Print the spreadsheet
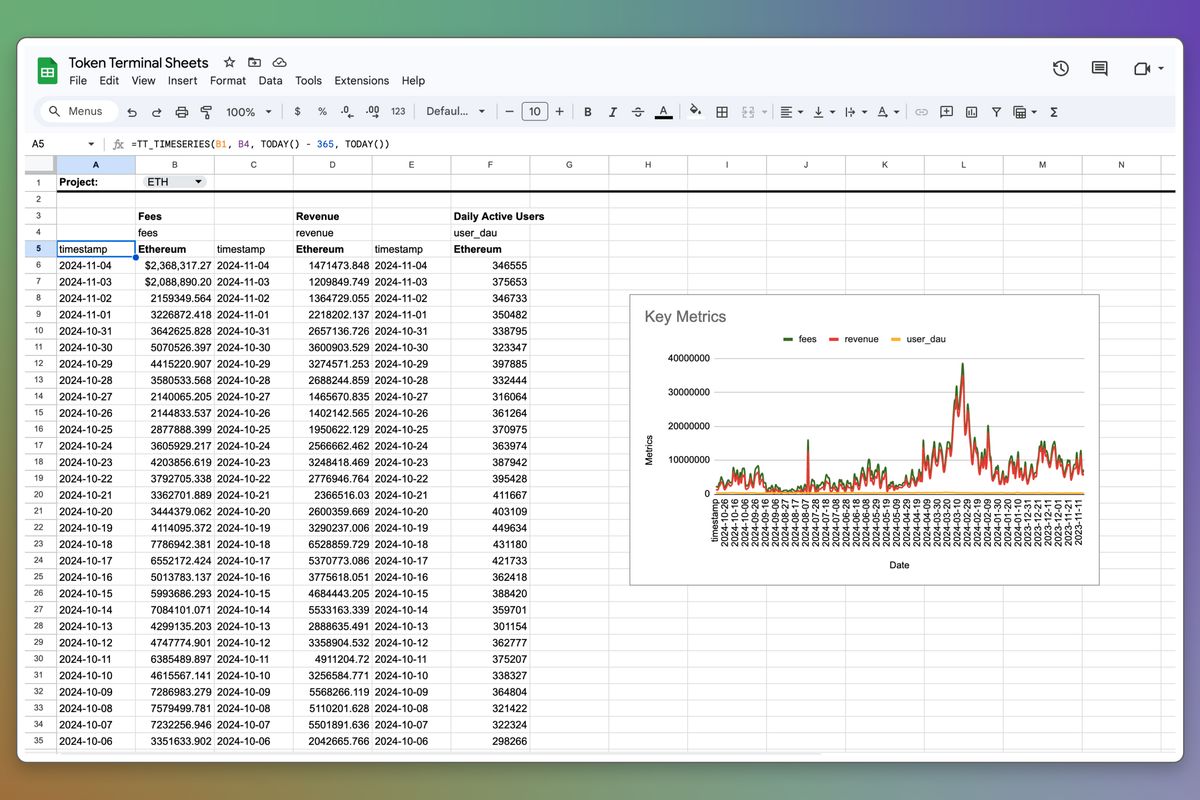1200x800 pixels. (182, 112)
